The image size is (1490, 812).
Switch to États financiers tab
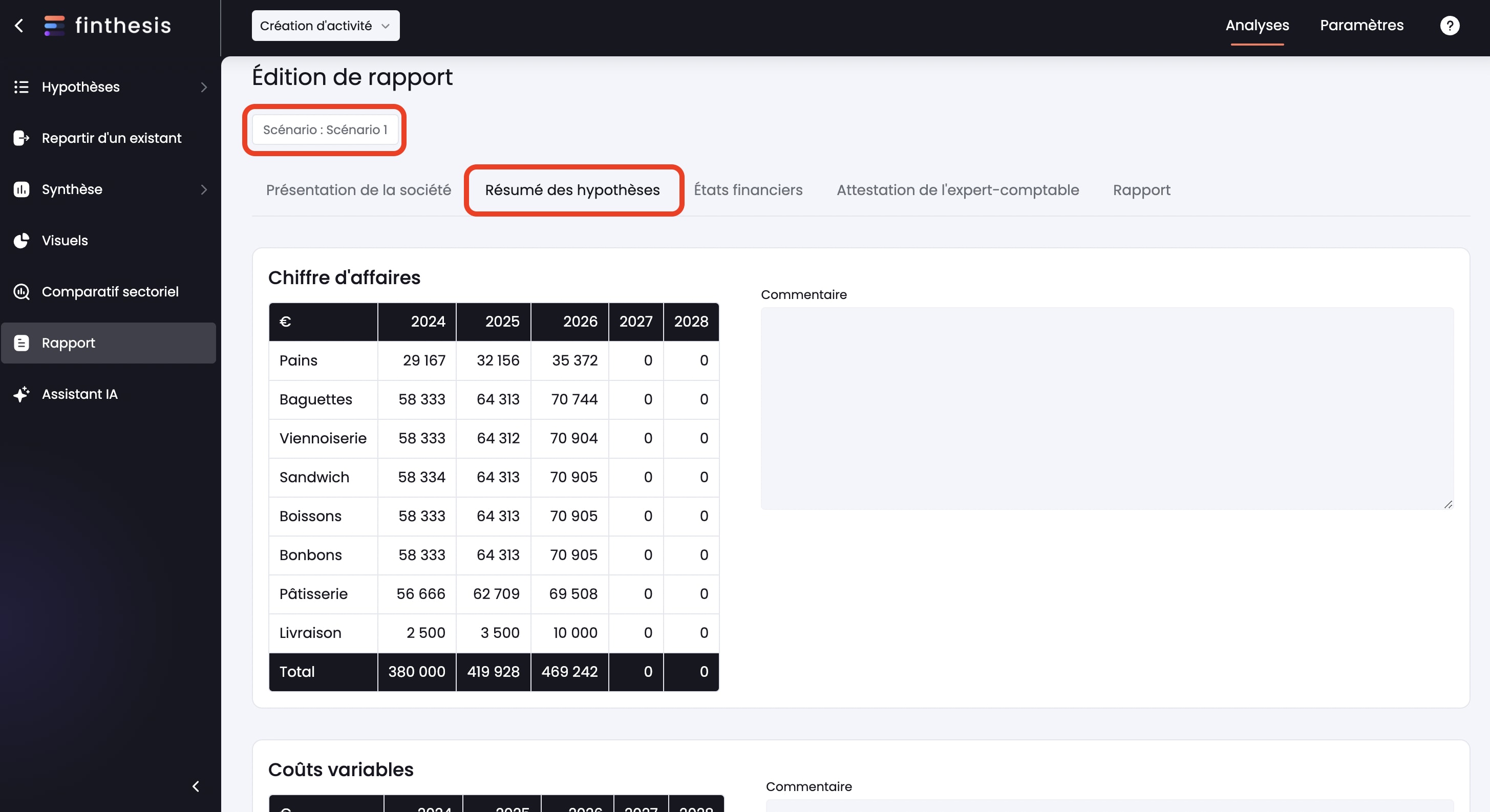[x=749, y=190]
